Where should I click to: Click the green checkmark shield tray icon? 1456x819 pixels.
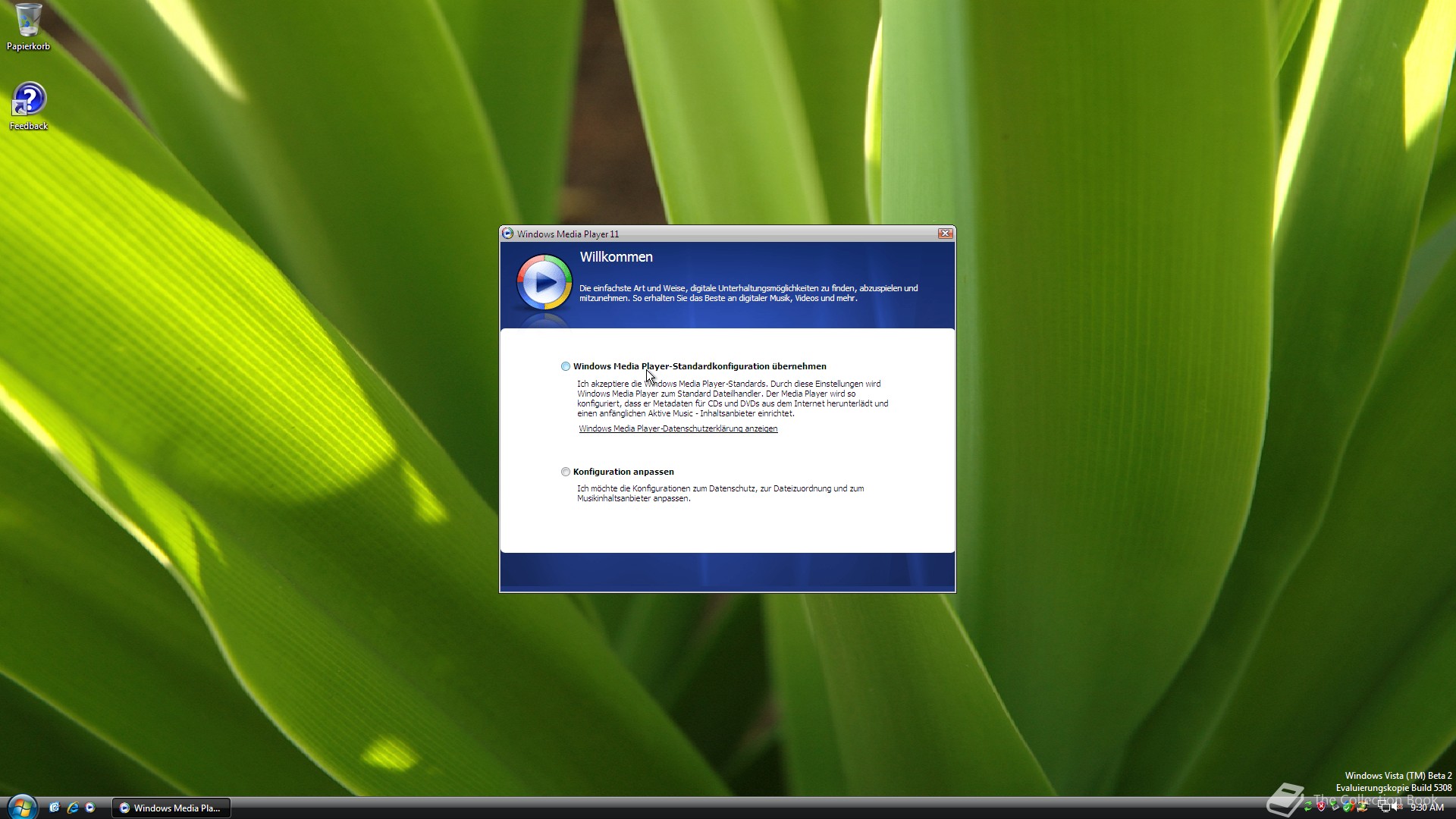pyautogui.click(x=1348, y=808)
